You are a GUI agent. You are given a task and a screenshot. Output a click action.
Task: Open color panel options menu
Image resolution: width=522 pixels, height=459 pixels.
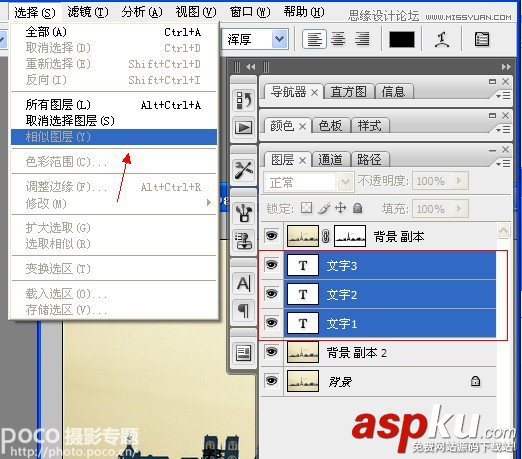coord(503,129)
